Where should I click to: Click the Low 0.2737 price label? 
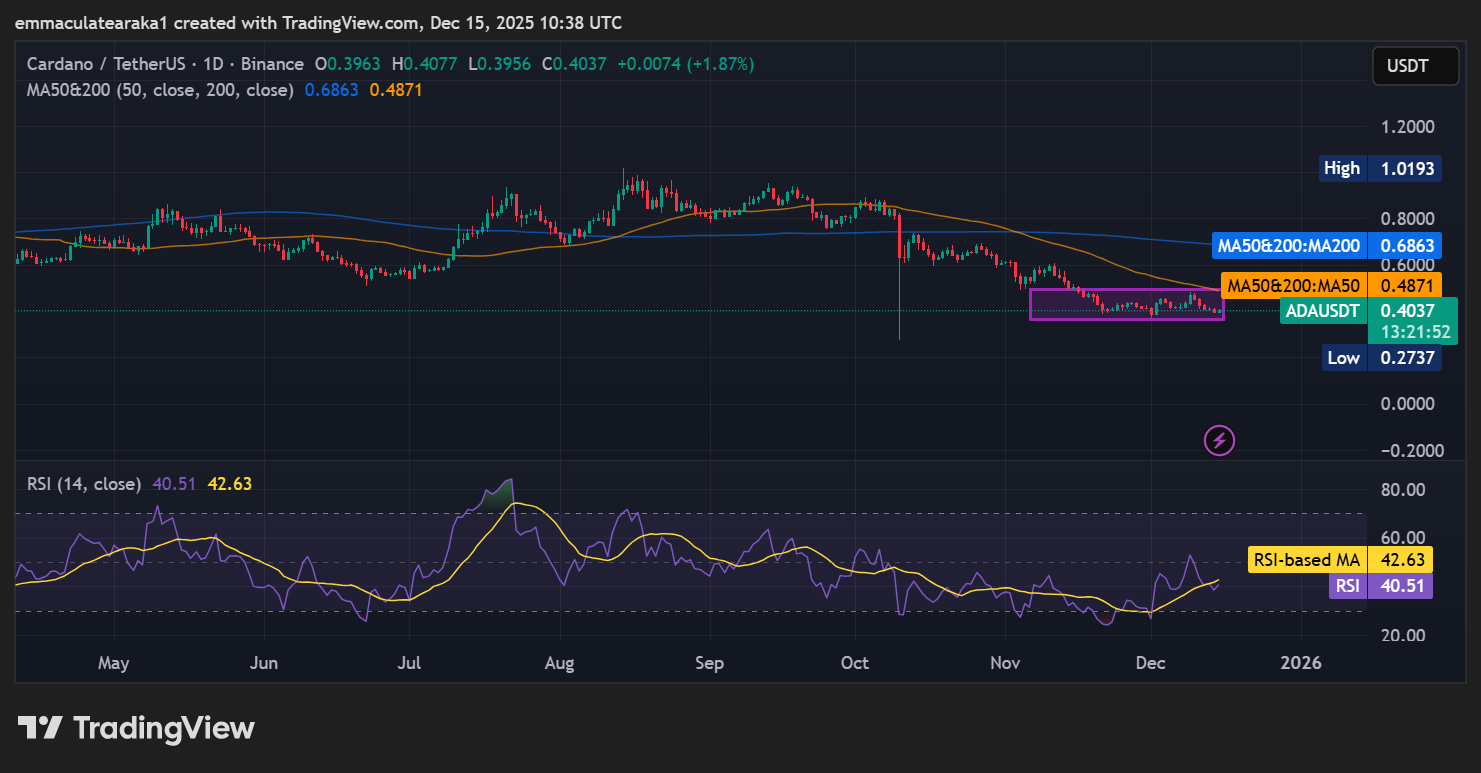(x=1382, y=358)
